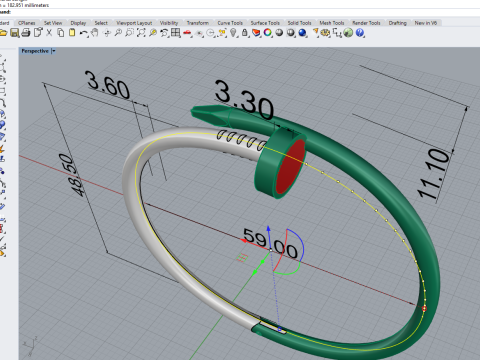
Task: Select the Explode tool in left sidebar
Action: pos(2,148)
